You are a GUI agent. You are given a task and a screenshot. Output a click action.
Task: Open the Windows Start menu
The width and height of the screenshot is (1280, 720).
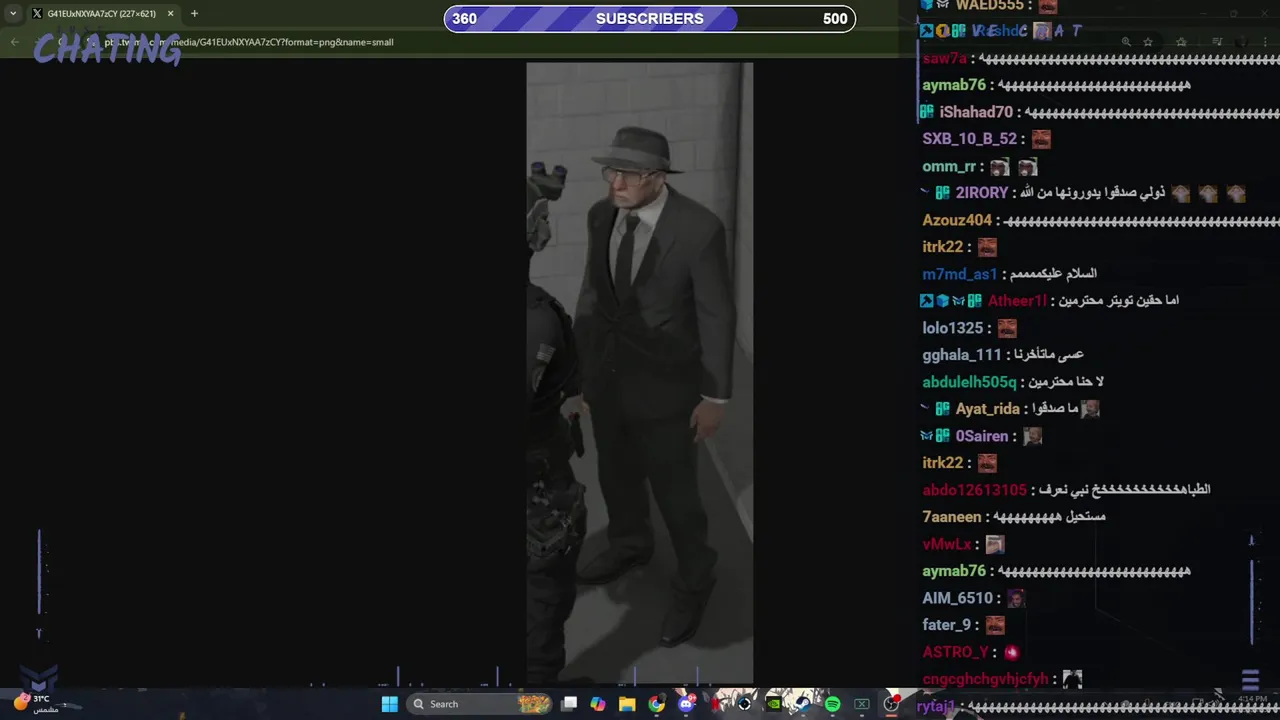[390, 704]
